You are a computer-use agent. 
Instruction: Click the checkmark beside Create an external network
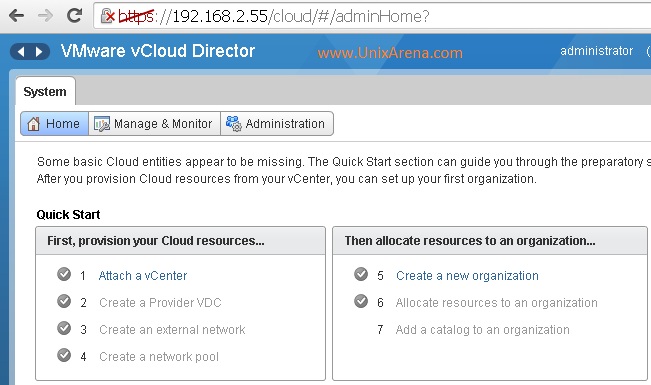tap(64, 328)
